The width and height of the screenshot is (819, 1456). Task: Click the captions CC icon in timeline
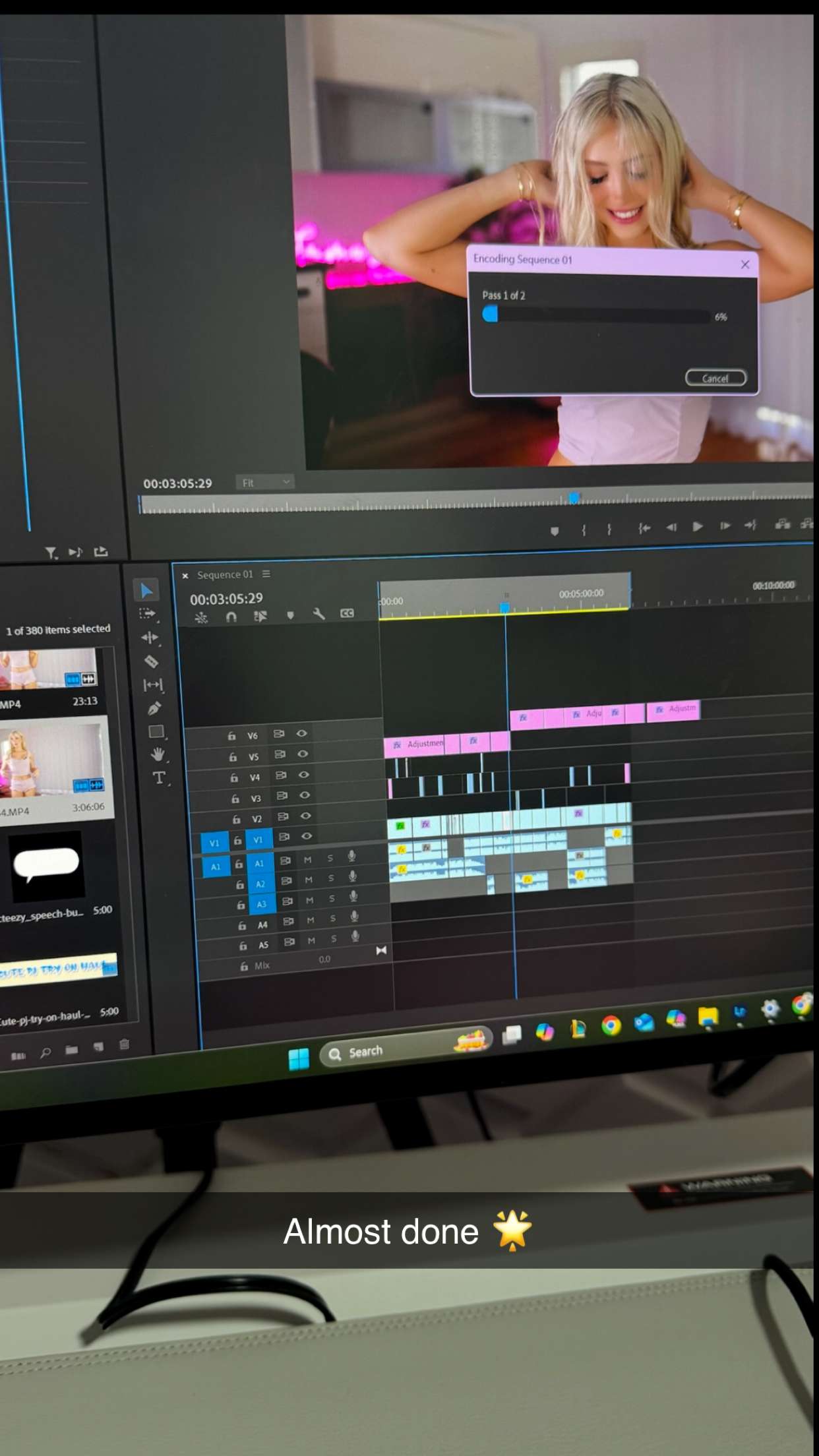point(347,613)
